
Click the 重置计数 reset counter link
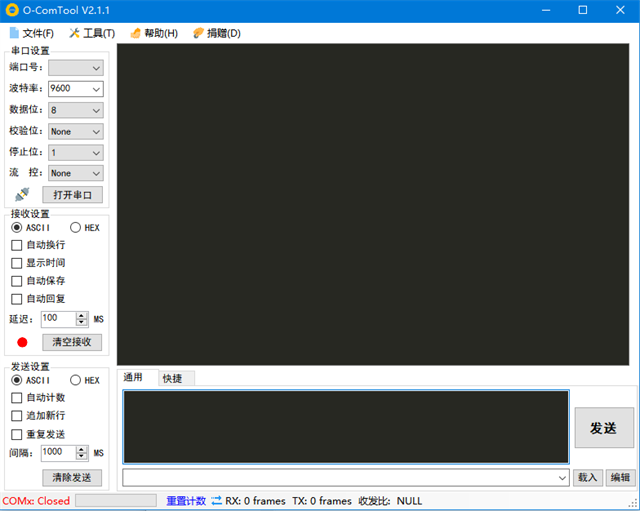pyautogui.click(x=186, y=500)
